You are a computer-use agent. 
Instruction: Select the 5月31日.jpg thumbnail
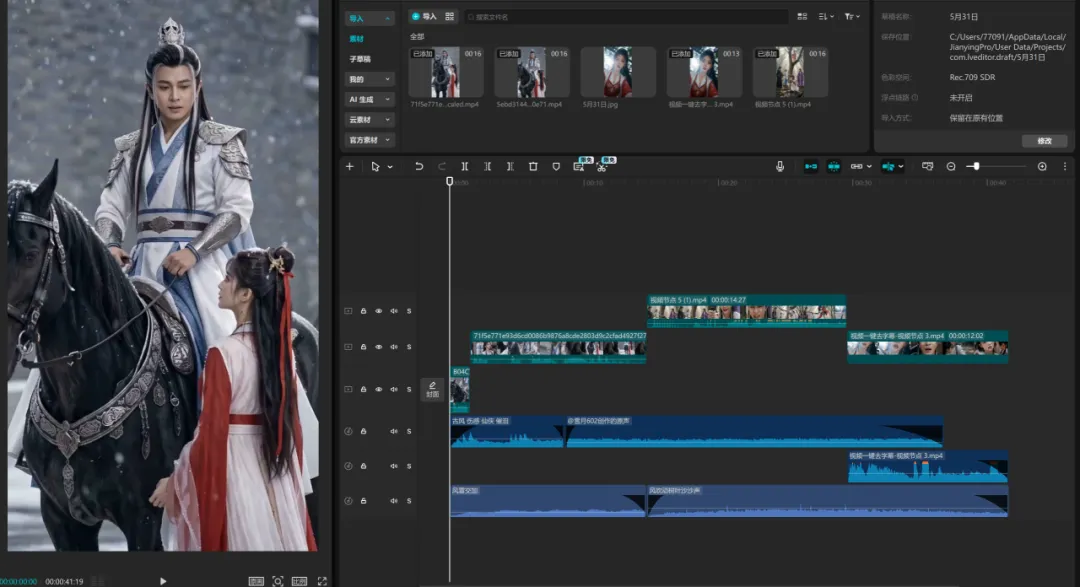click(x=618, y=72)
